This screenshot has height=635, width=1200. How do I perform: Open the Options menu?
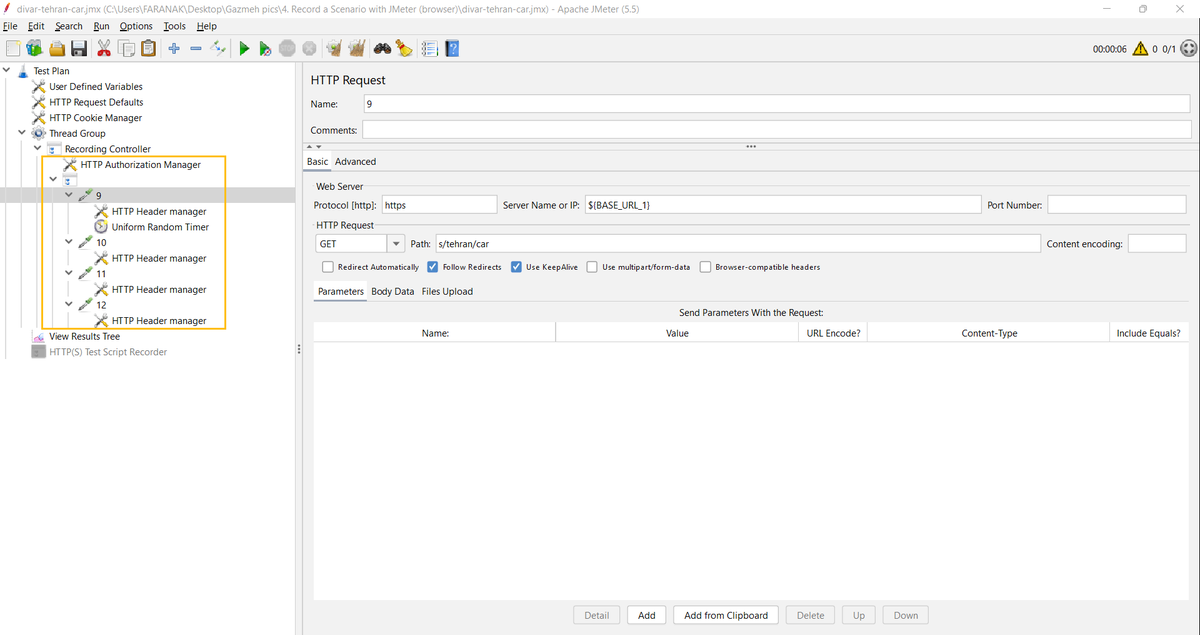point(136,26)
